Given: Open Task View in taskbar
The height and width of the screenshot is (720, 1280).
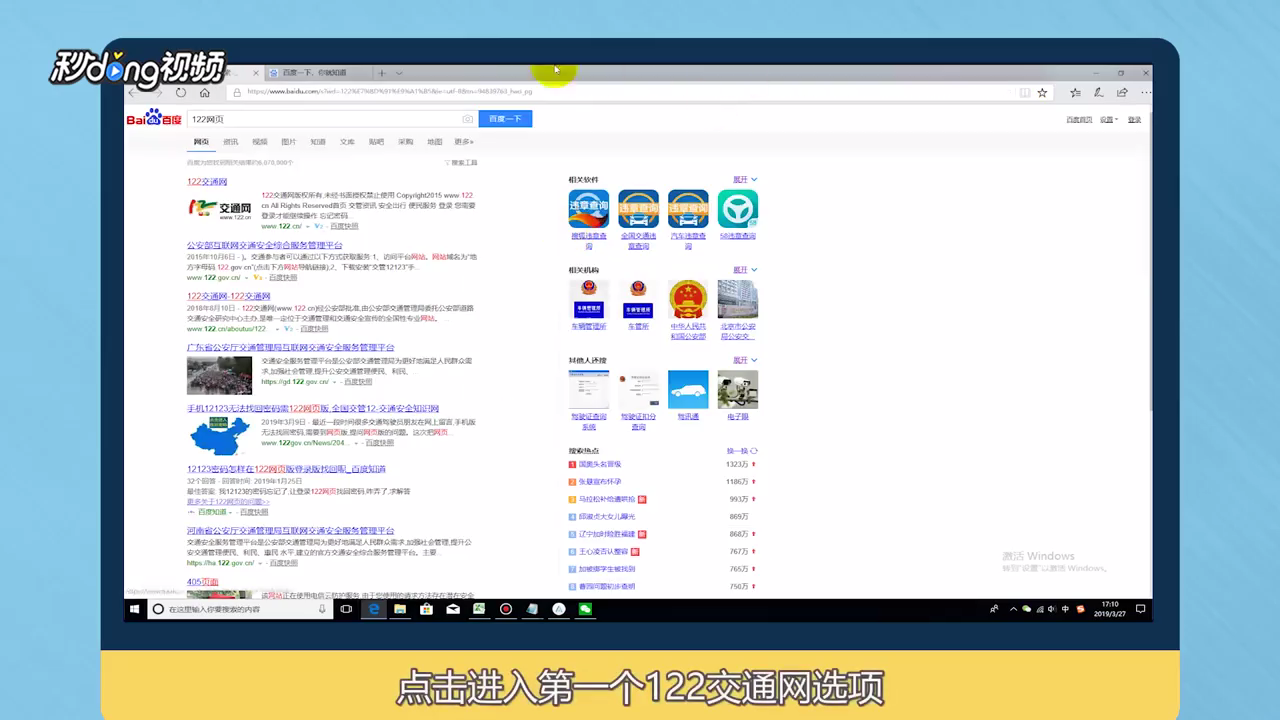Looking at the screenshot, I should [346, 609].
